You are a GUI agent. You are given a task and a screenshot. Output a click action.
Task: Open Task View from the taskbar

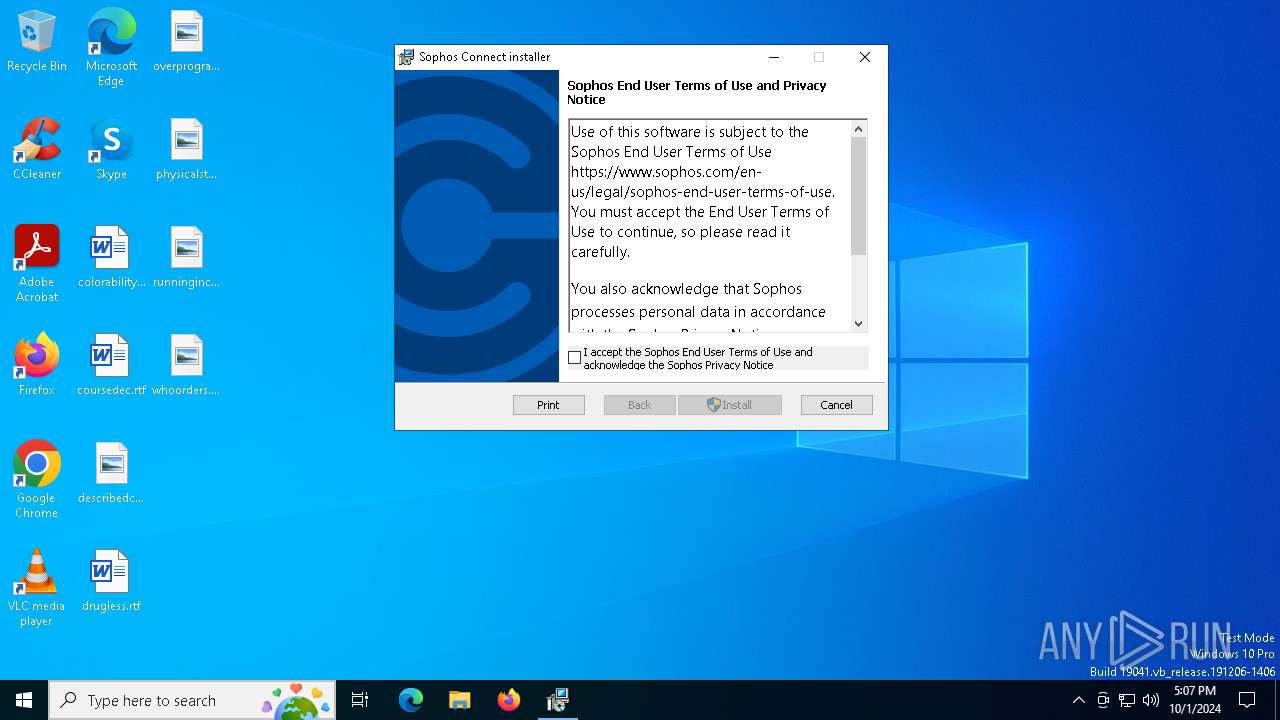point(360,700)
